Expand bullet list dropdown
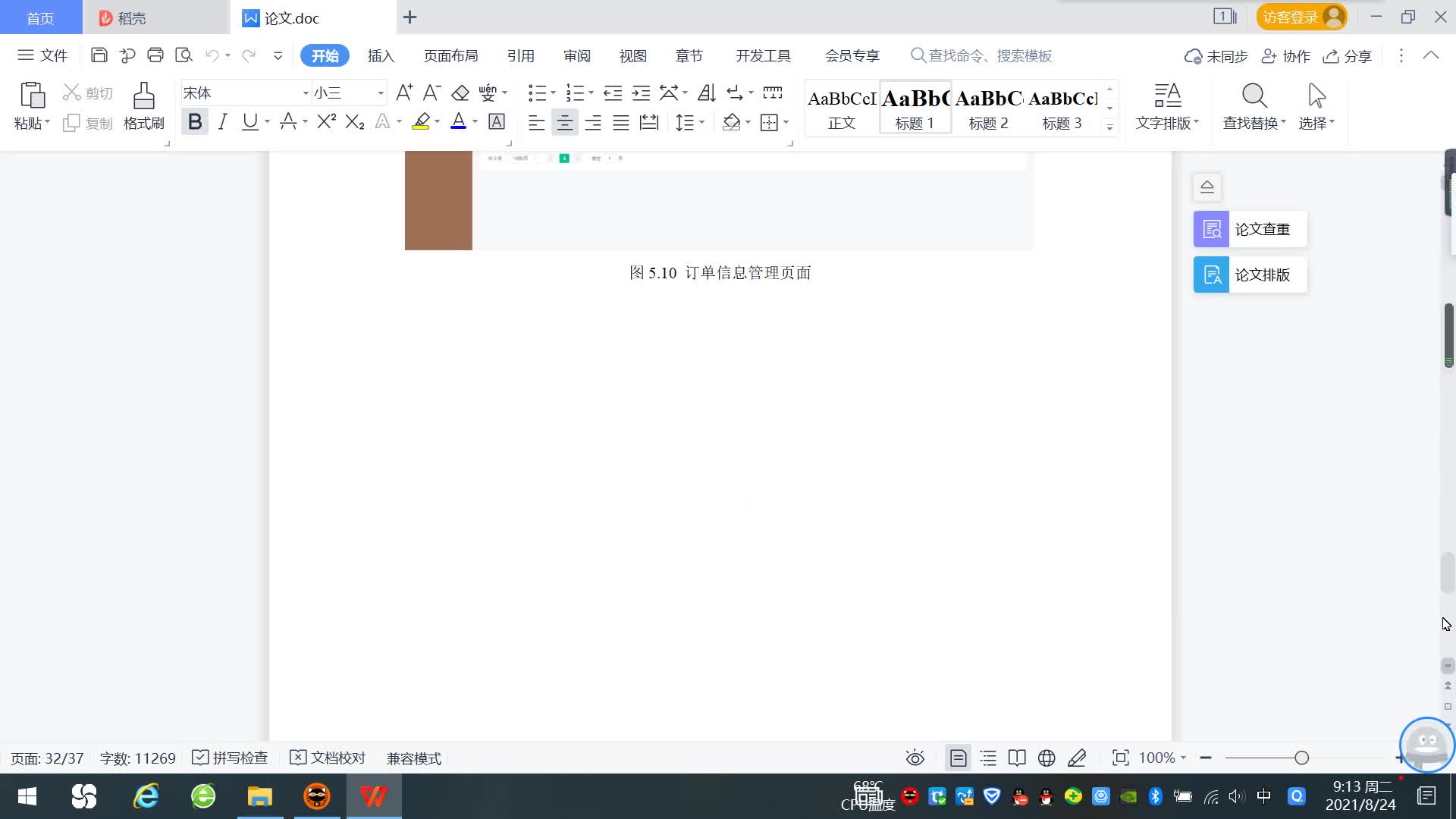 pos(553,93)
